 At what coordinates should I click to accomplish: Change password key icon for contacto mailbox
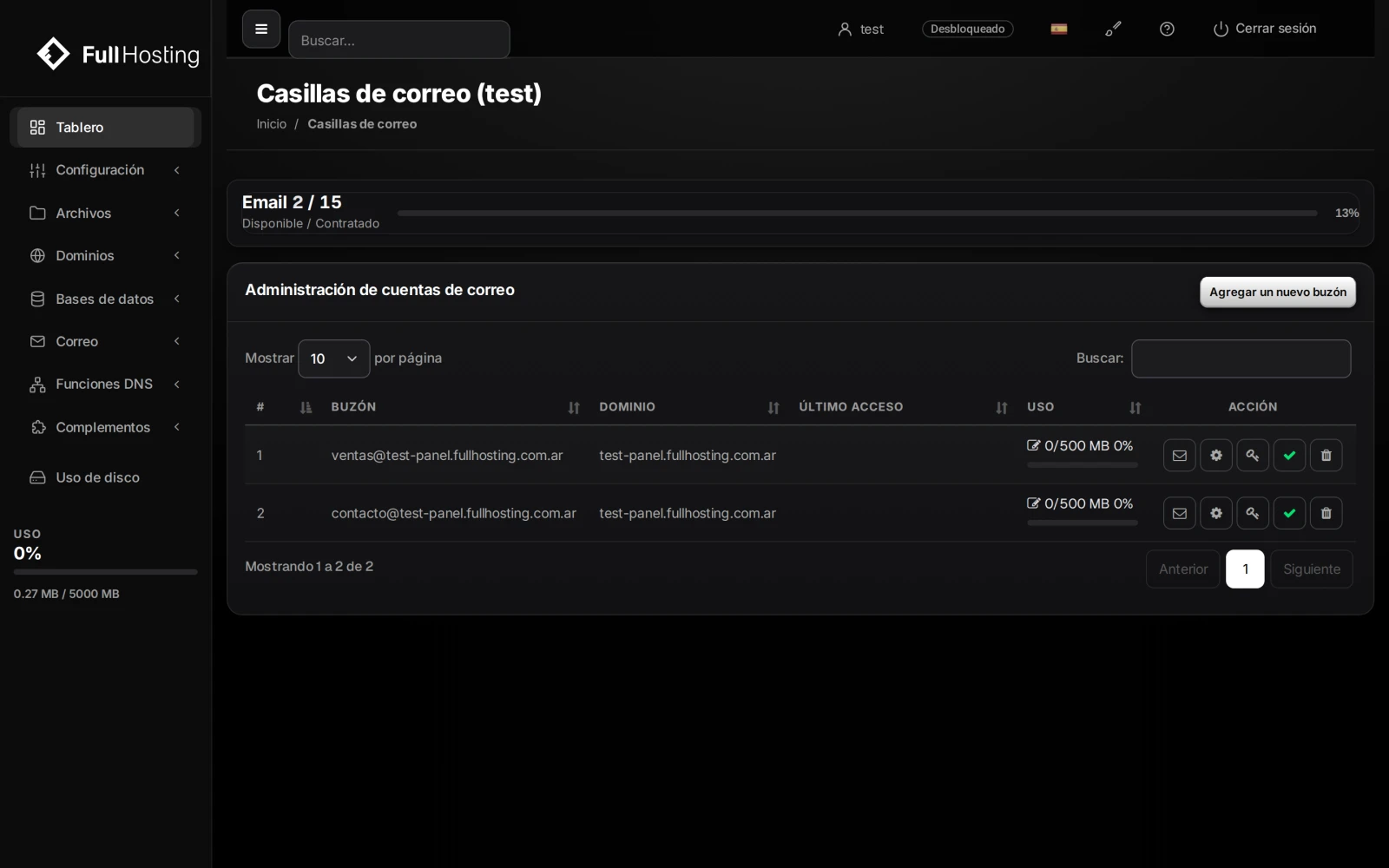pyautogui.click(x=1253, y=513)
